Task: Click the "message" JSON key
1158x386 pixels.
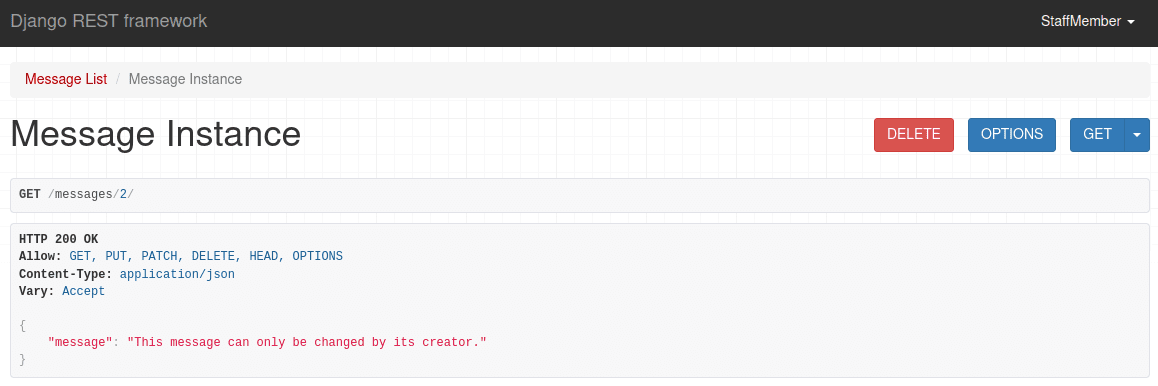Action: (80, 342)
